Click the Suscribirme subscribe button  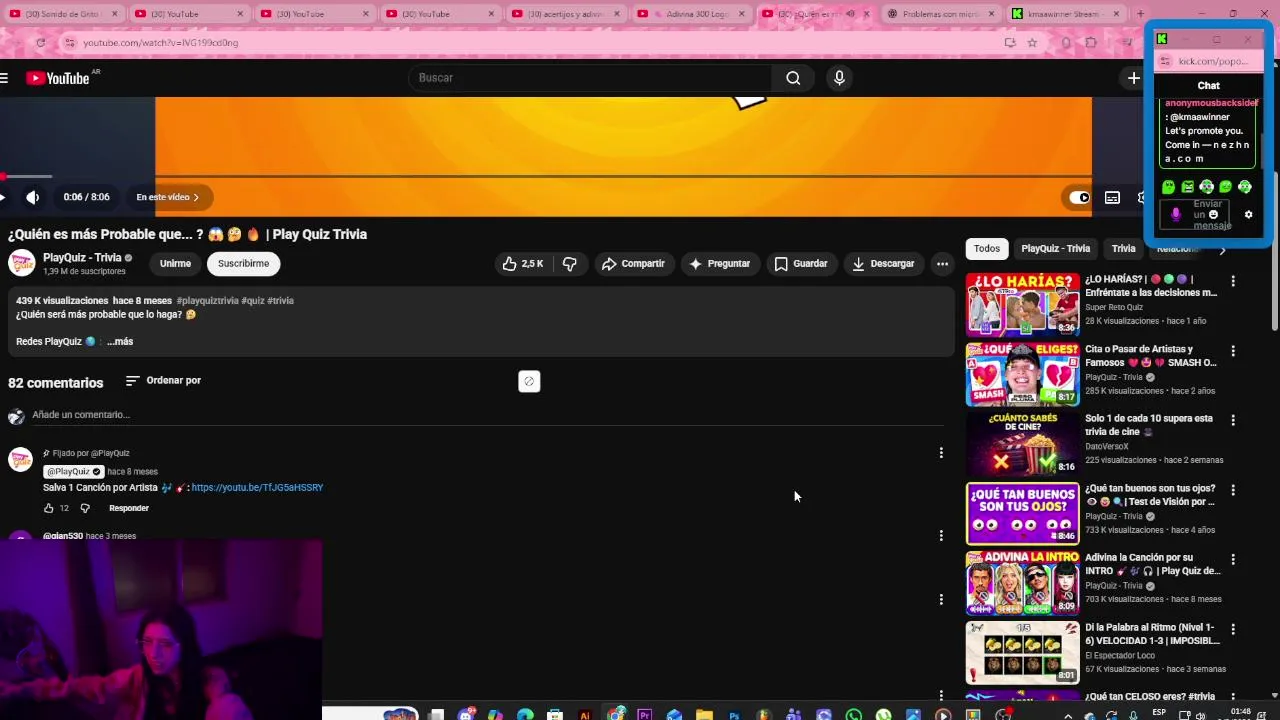coord(243,264)
